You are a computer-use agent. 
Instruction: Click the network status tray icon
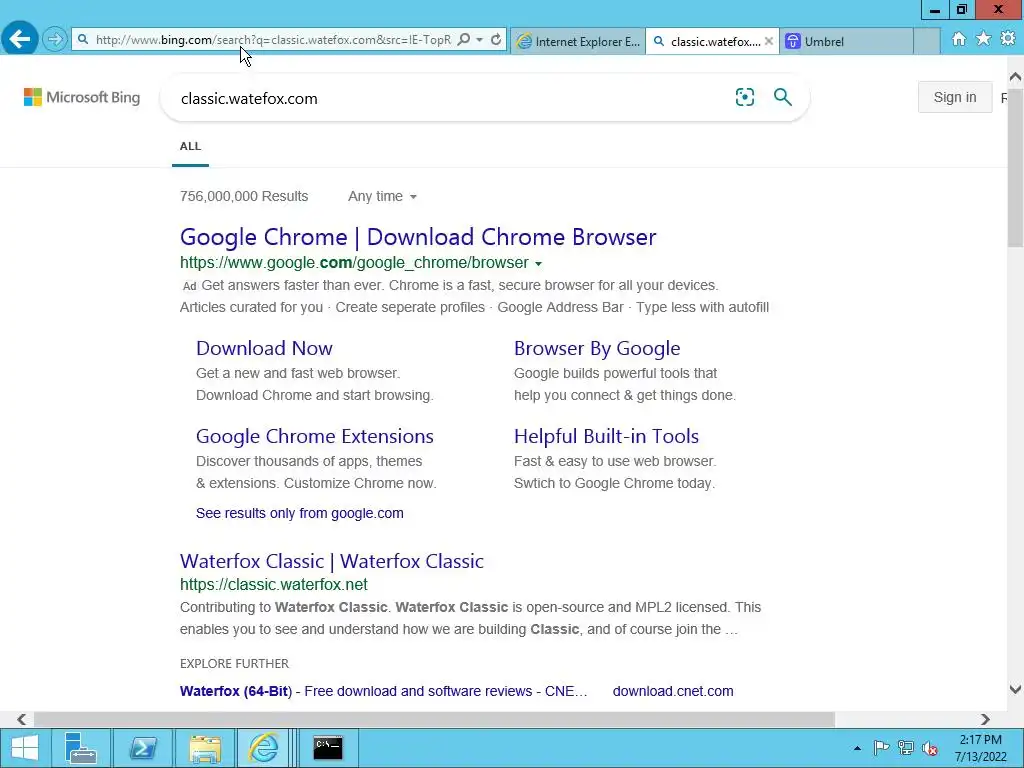906,748
